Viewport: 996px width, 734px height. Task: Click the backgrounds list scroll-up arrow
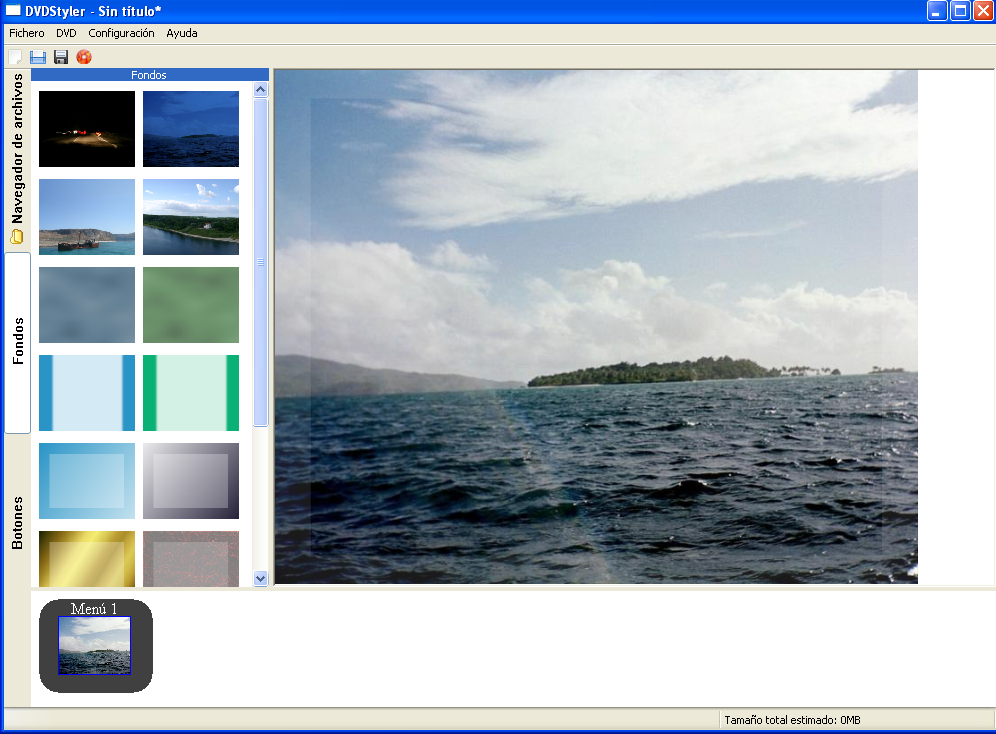click(260, 90)
